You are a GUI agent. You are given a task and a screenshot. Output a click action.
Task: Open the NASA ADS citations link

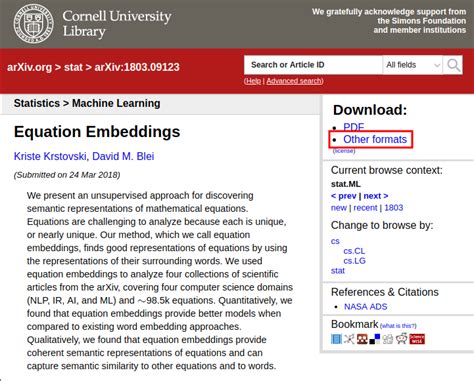(x=366, y=307)
